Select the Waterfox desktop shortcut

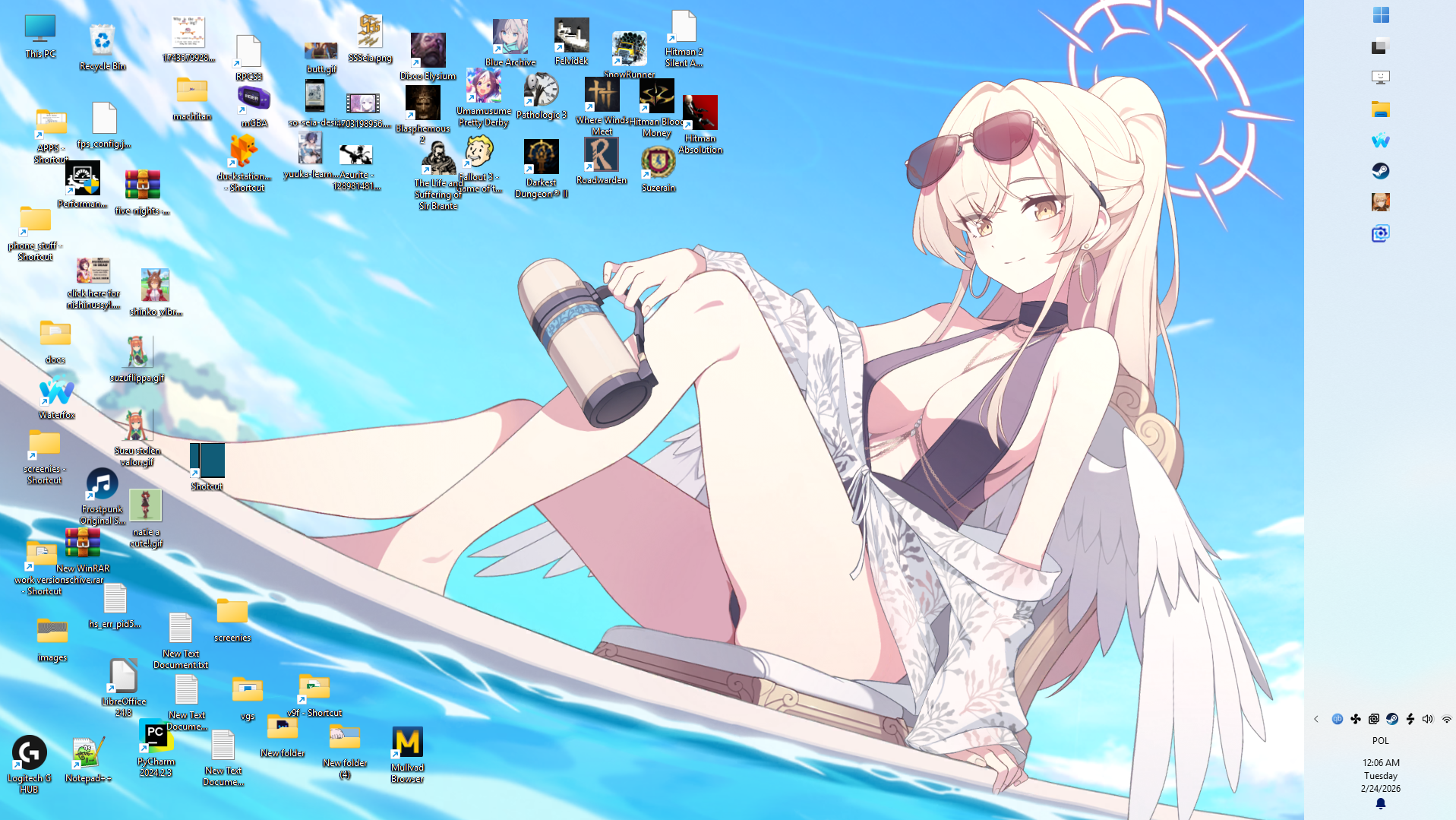[x=57, y=398]
